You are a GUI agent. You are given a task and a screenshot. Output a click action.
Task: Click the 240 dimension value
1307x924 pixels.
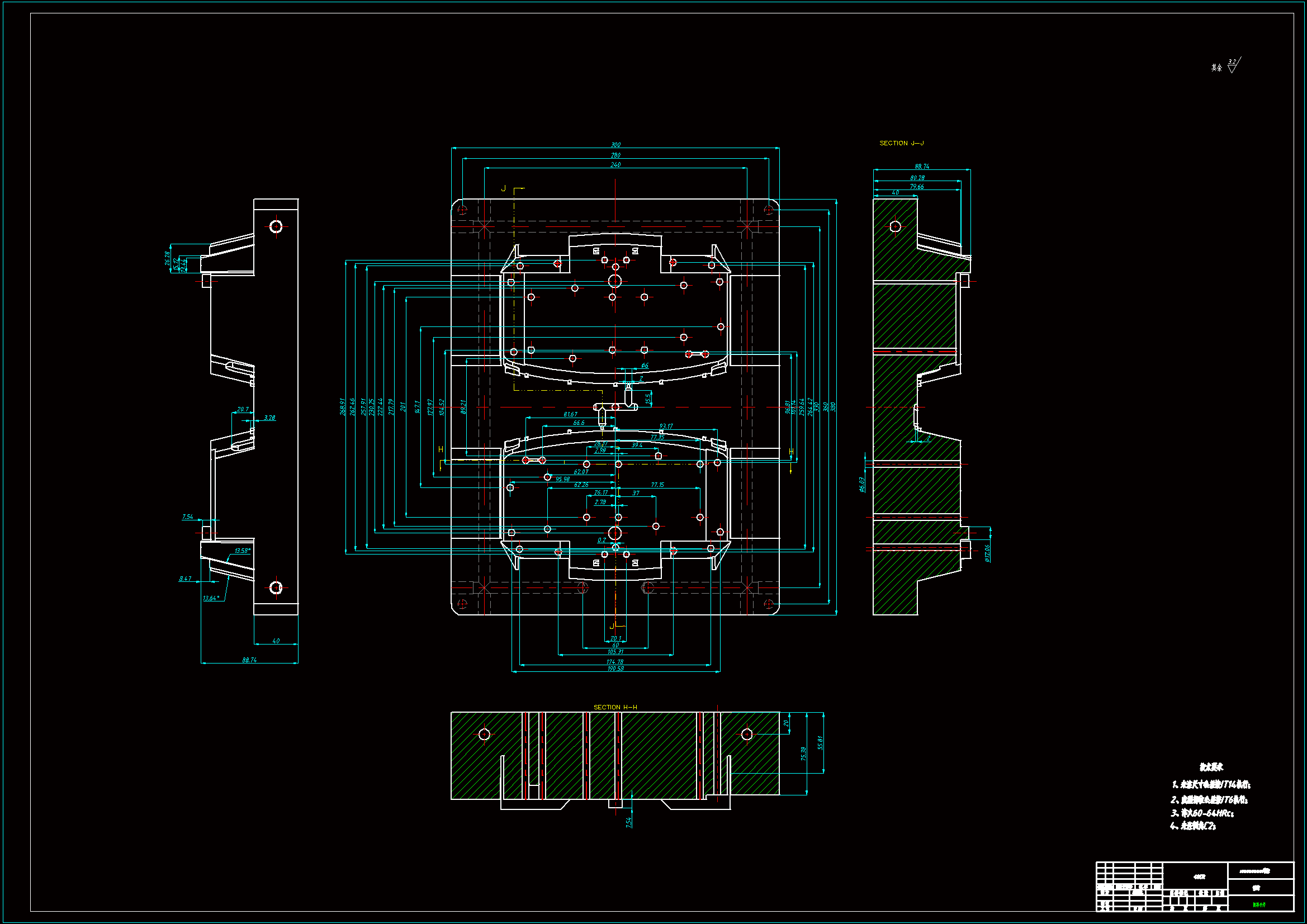click(615, 164)
